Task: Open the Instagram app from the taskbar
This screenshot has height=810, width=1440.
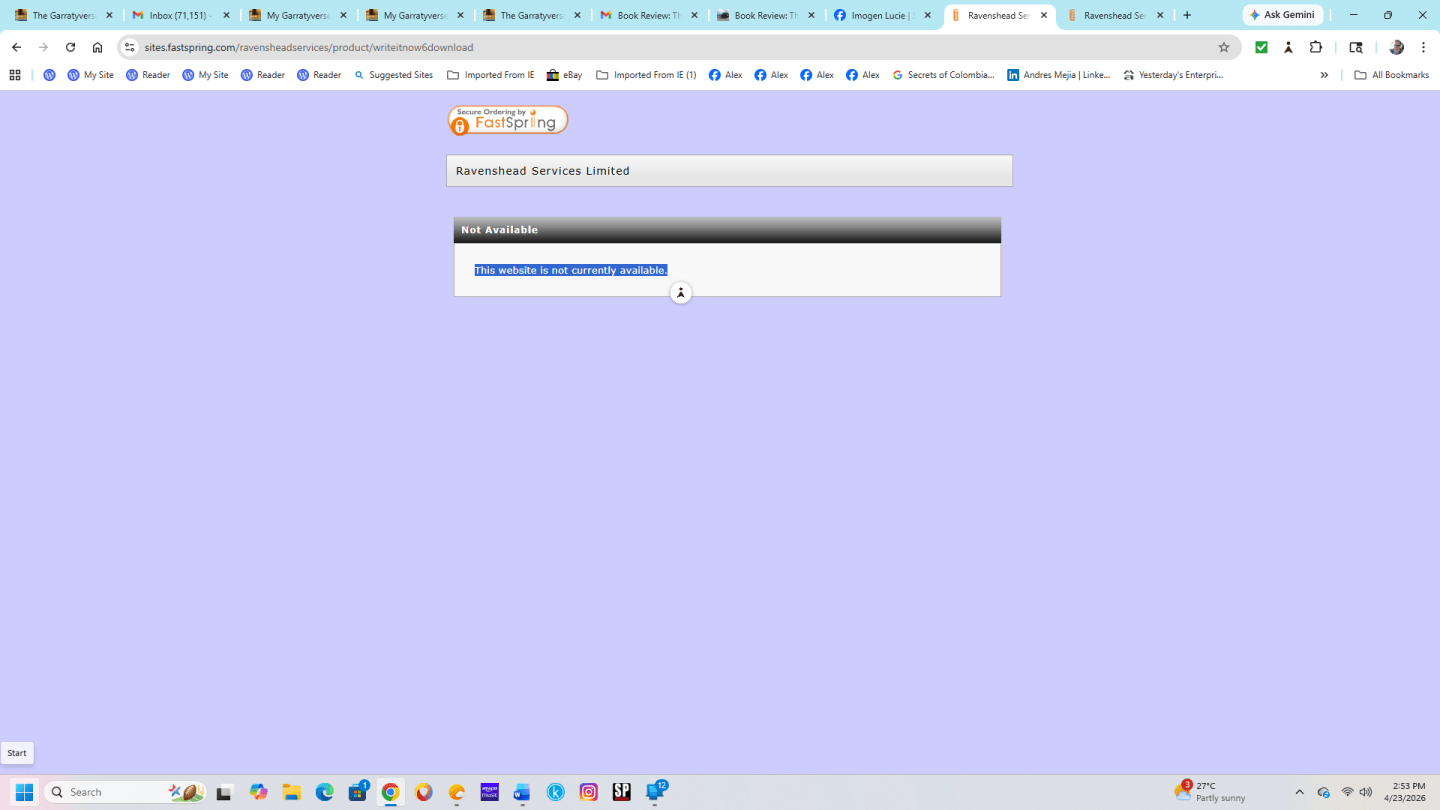Action: (x=588, y=791)
